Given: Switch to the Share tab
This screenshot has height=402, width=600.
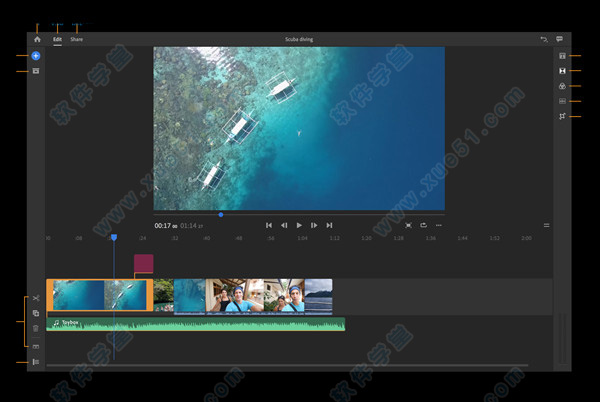Looking at the screenshot, I should (77, 39).
